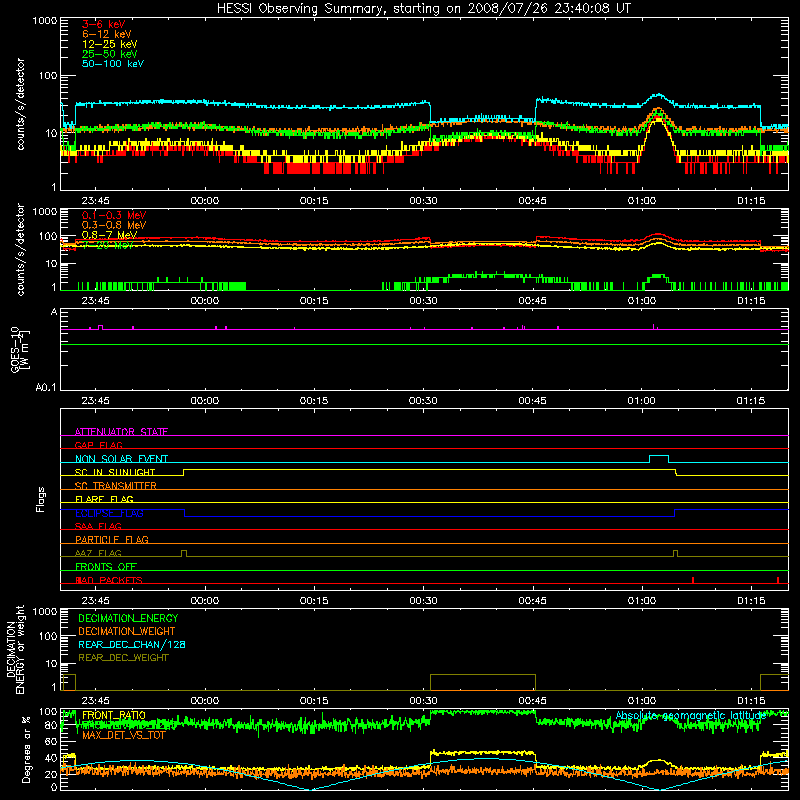Click the 00:15 time label under GOES panel
This screenshot has height=800, width=800.
(x=314, y=401)
